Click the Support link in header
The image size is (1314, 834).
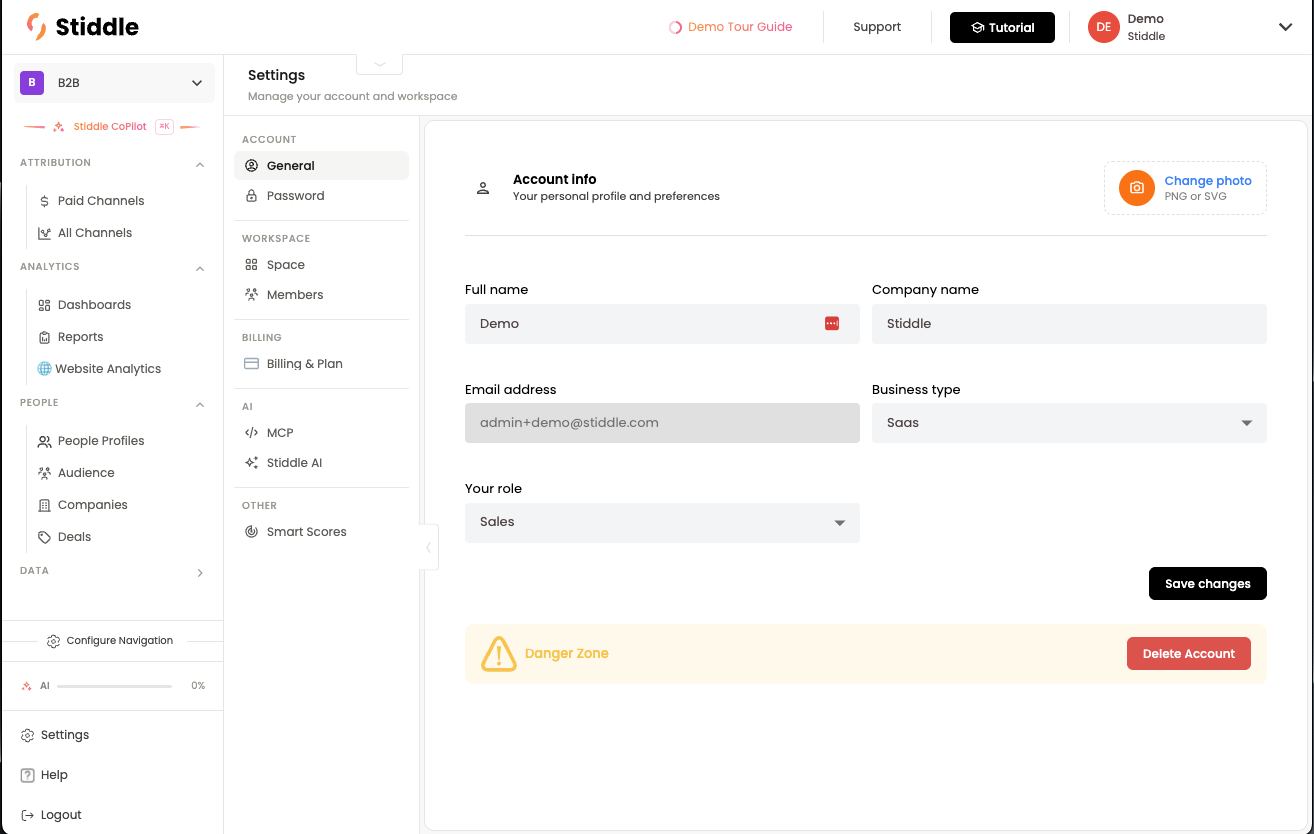pyautogui.click(x=877, y=27)
